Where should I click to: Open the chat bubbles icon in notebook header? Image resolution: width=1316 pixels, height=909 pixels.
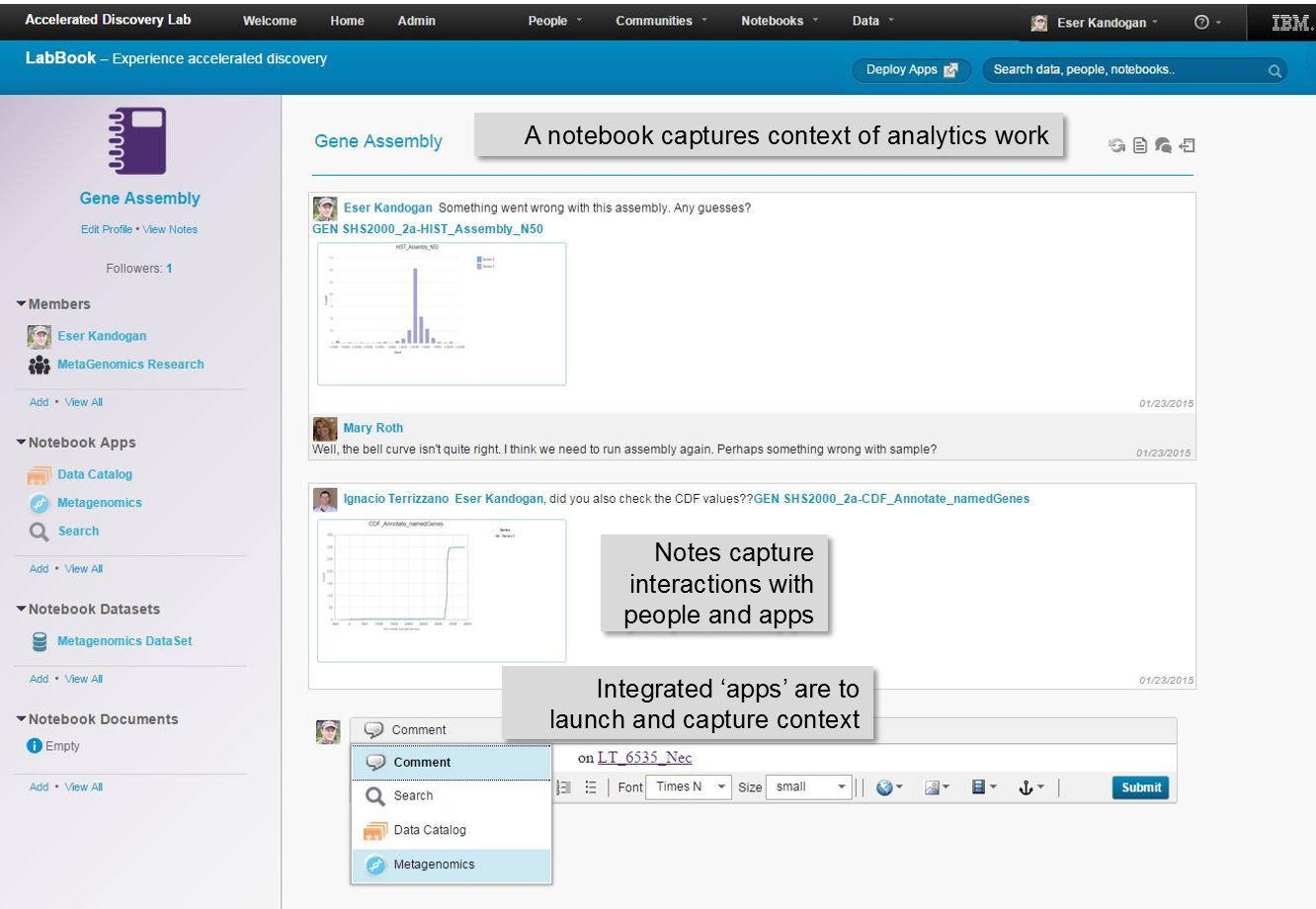(x=1163, y=145)
